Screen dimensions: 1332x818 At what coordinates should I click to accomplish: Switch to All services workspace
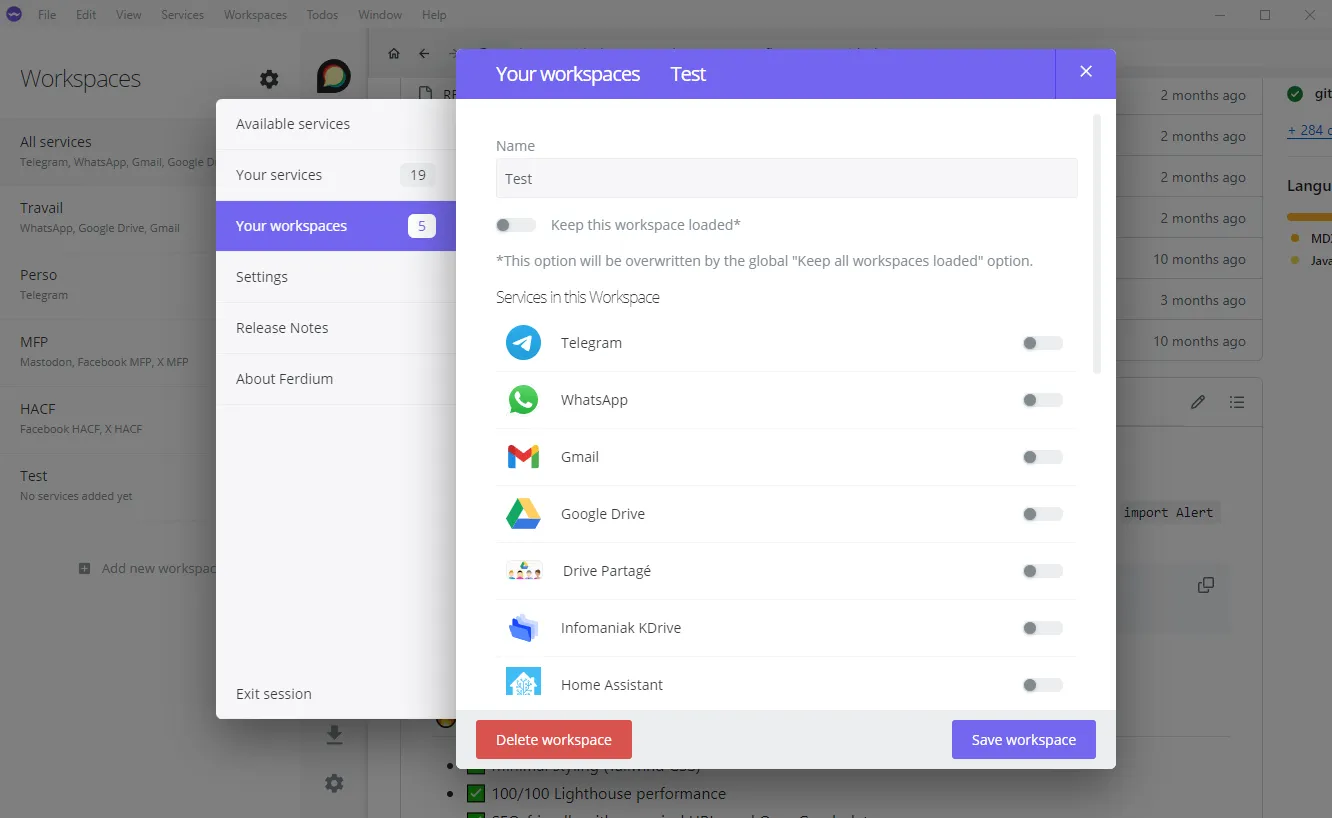(108, 151)
